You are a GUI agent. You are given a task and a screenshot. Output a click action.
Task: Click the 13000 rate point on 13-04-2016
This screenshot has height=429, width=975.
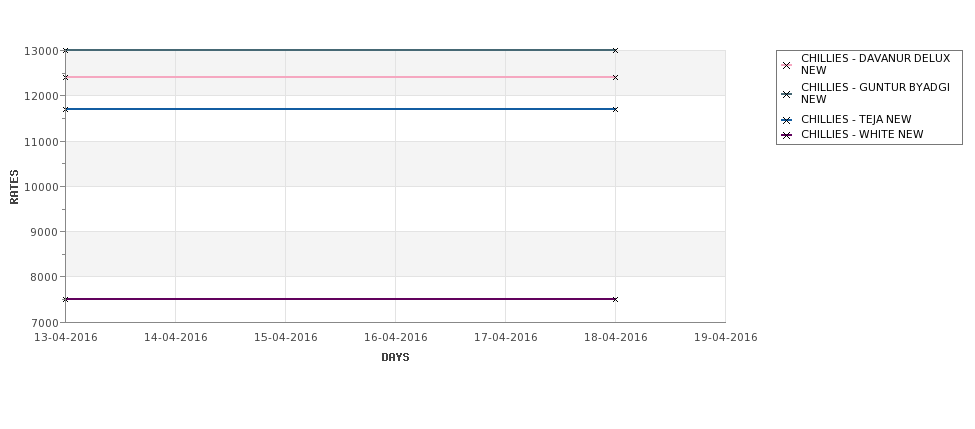tap(65, 50)
